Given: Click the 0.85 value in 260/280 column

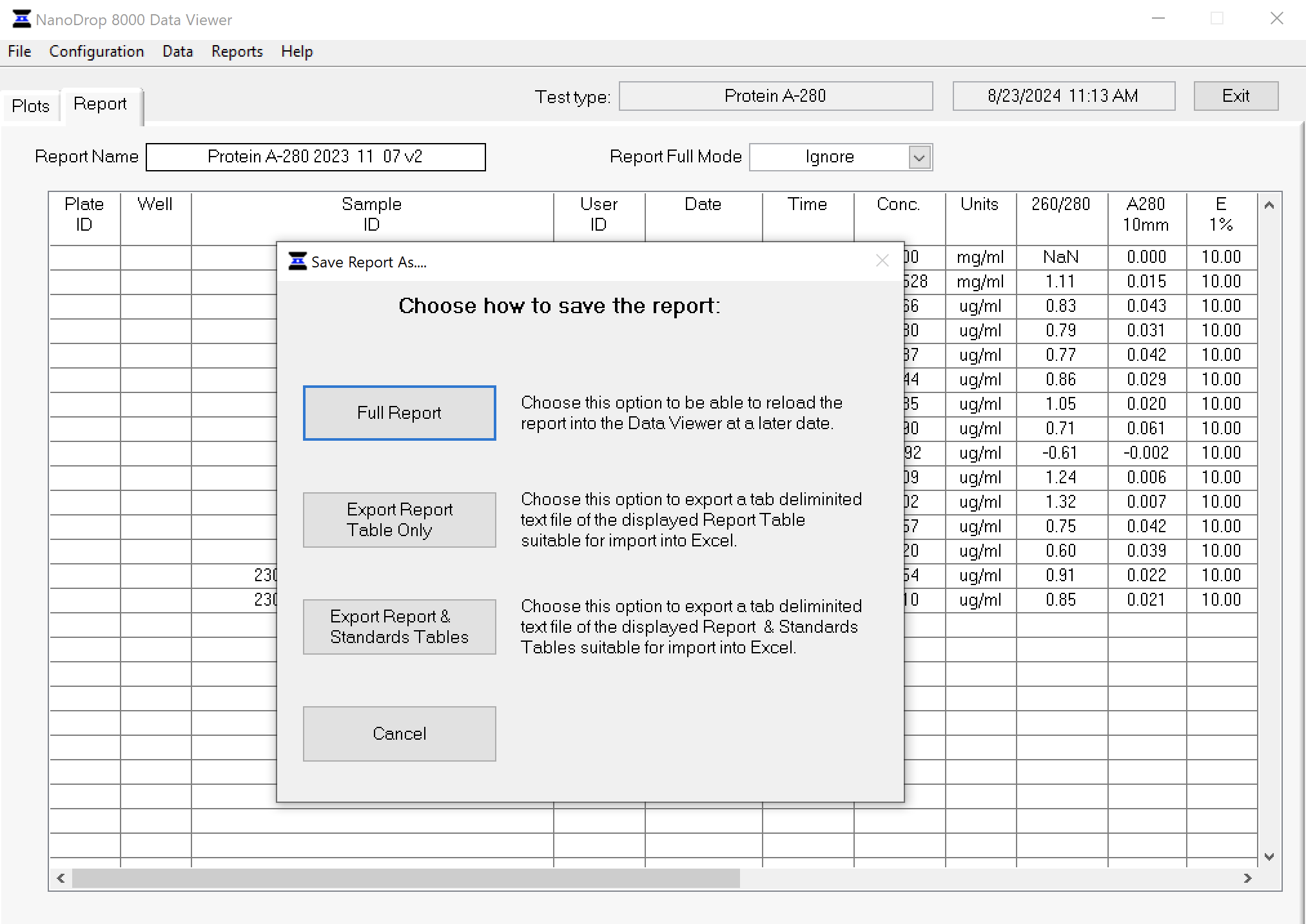Looking at the screenshot, I should tap(1061, 600).
